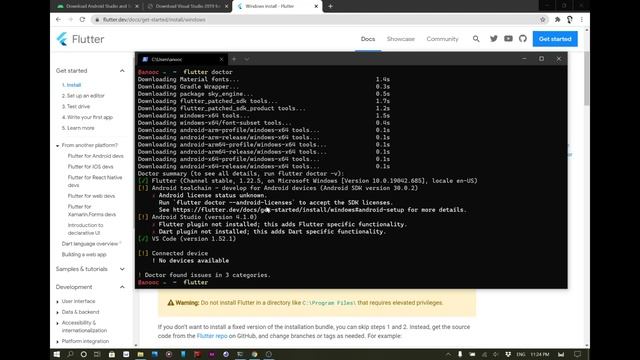Open Windows taskbar search icon
Image resolution: width=640 pixels, height=360 pixels.
(x=70, y=354)
